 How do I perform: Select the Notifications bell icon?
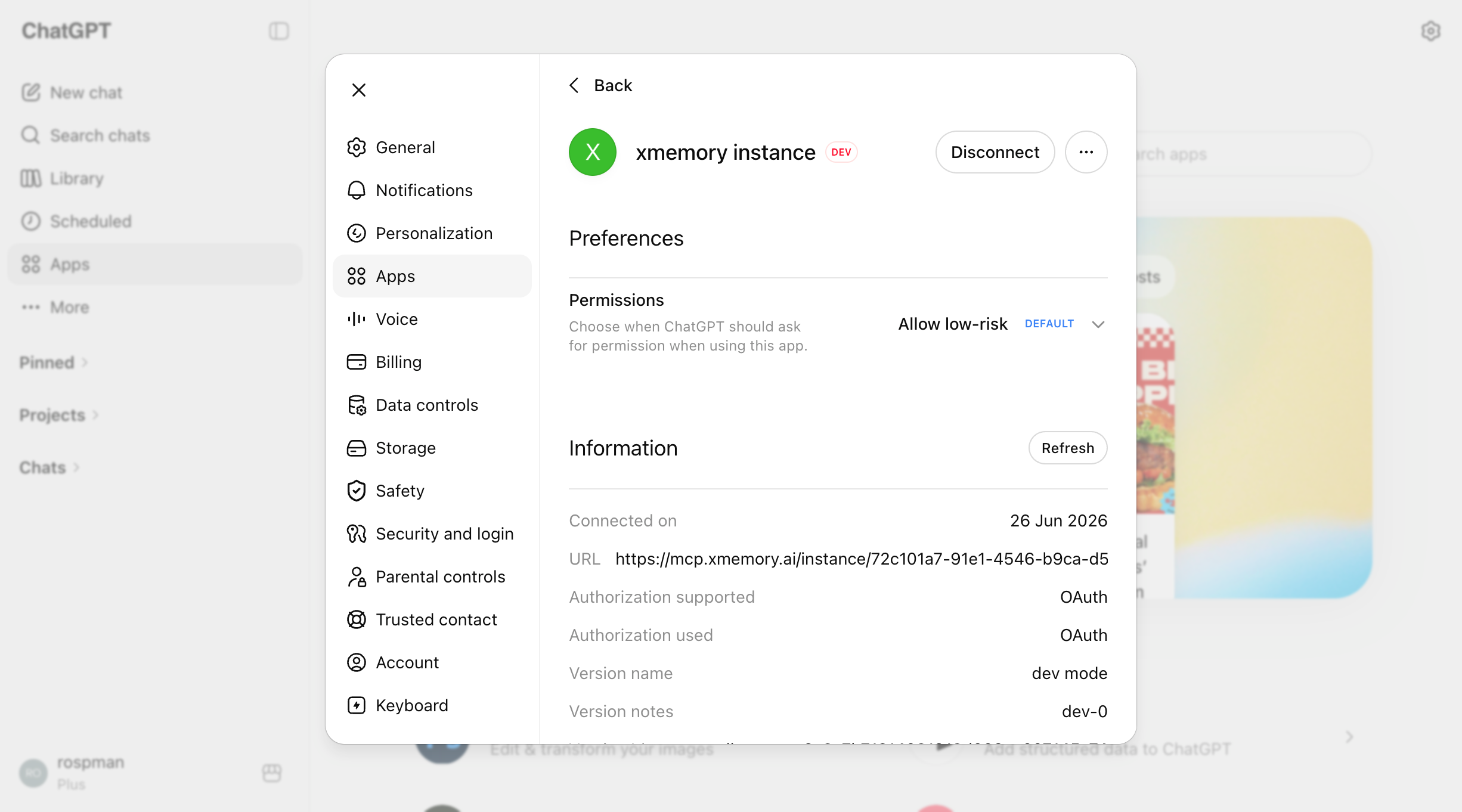click(x=357, y=190)
